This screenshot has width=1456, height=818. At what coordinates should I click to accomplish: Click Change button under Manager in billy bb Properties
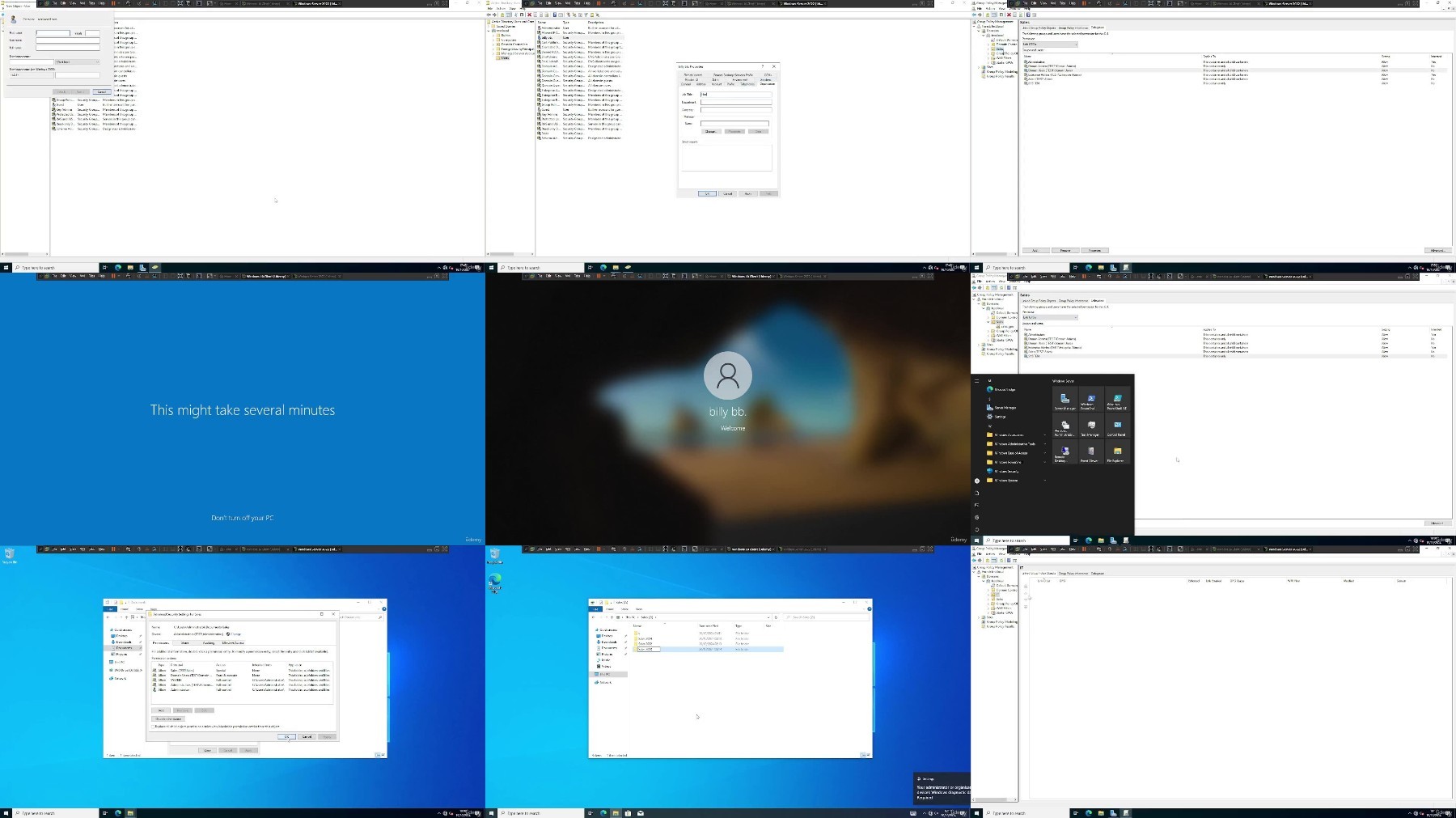[x=711, y=131]
